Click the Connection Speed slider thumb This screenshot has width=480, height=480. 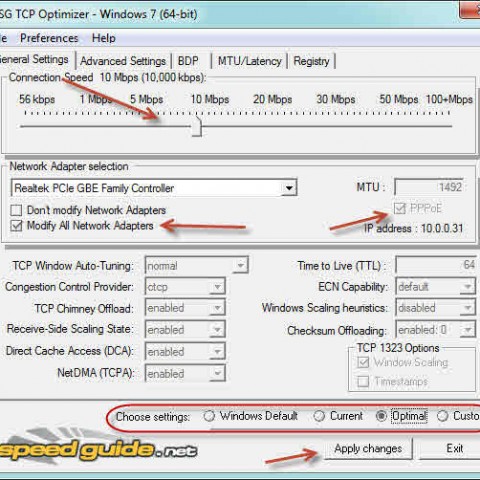click(x=197, y=127)
